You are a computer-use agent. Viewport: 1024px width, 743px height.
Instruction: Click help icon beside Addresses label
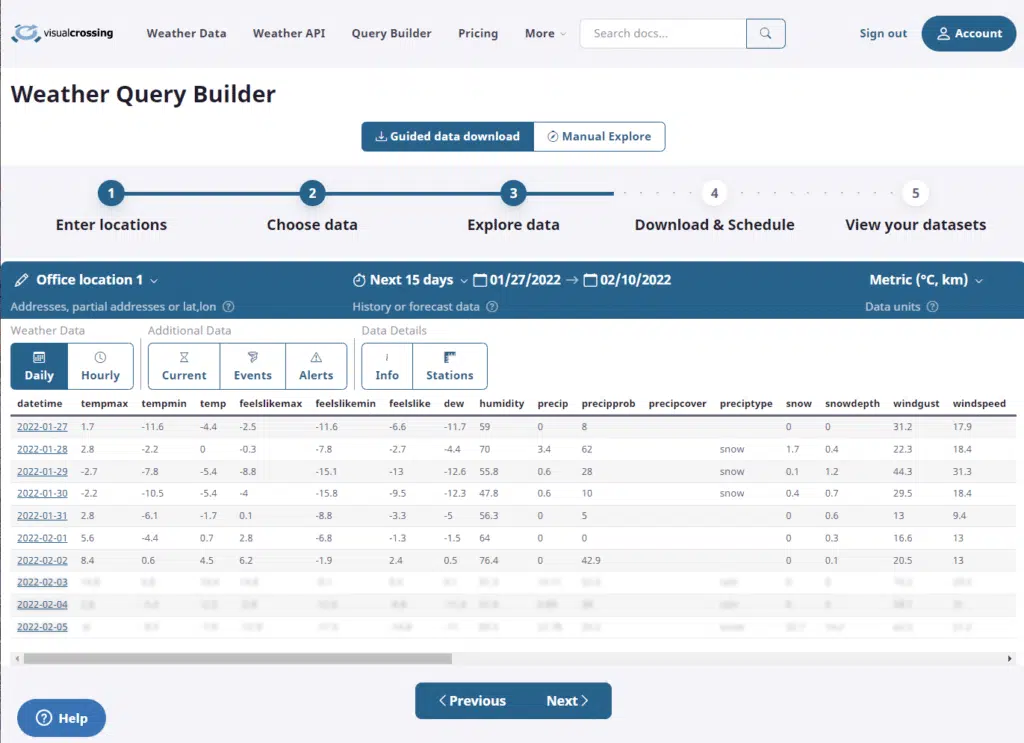[x=228, y=307]
